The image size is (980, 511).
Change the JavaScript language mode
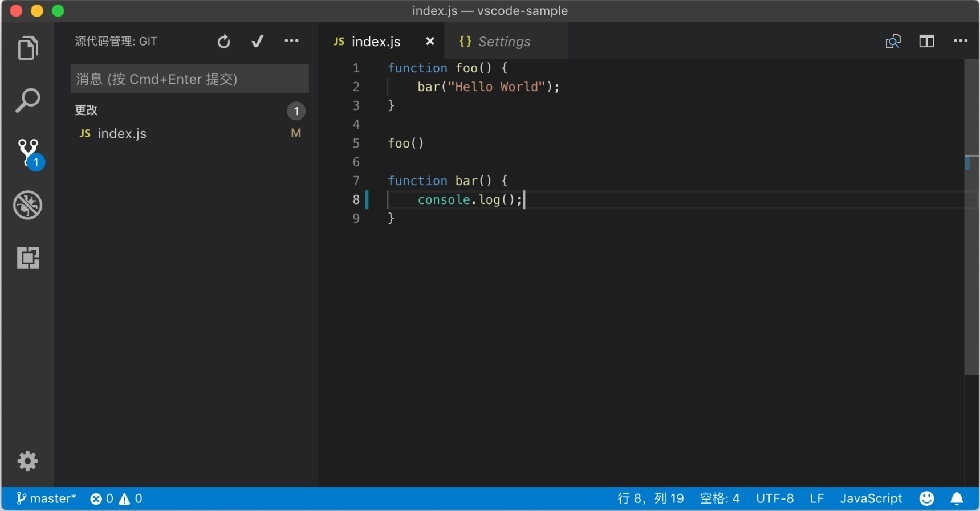point(871,499)
